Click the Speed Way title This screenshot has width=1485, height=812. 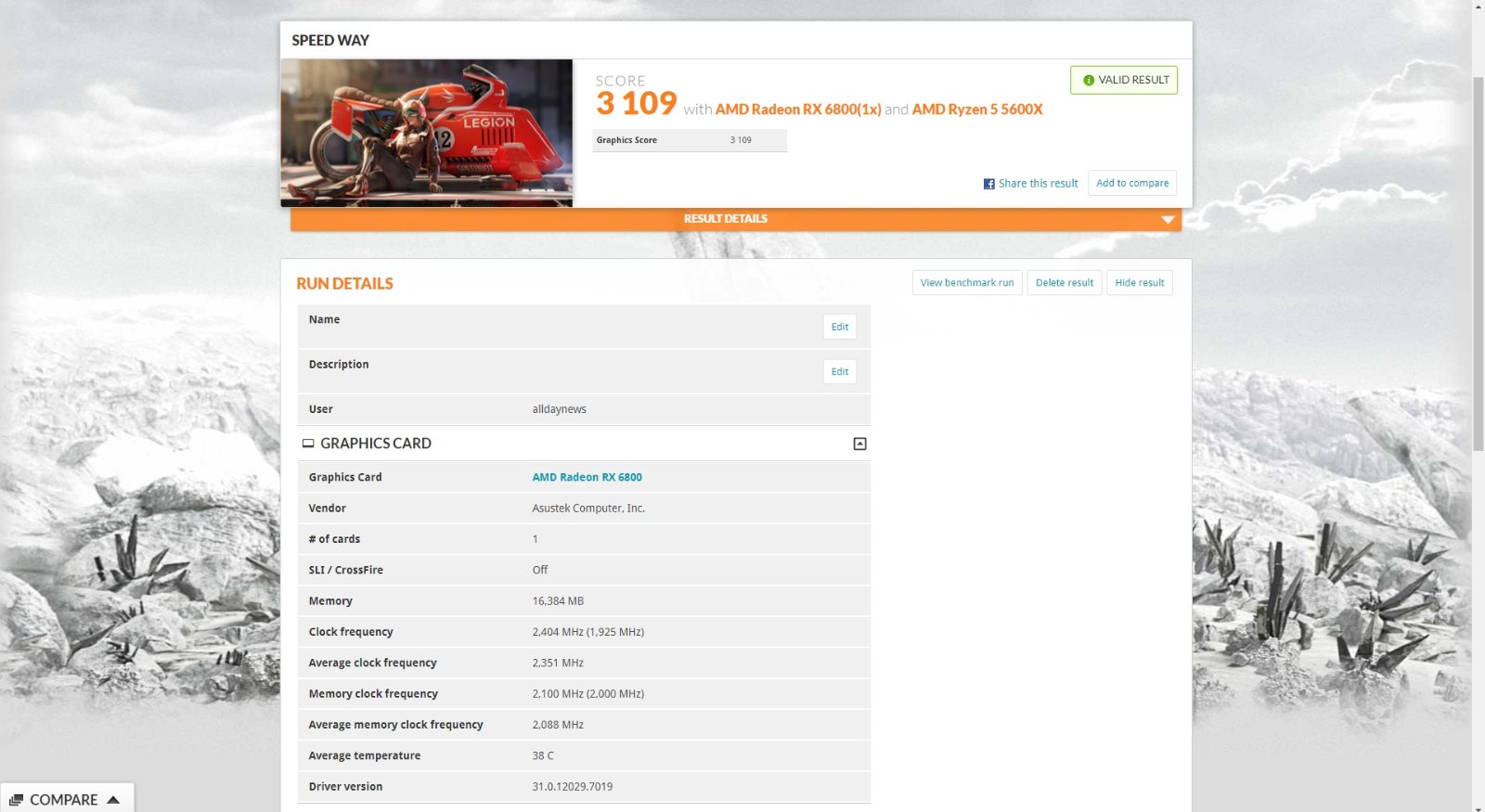pos(330,41)
